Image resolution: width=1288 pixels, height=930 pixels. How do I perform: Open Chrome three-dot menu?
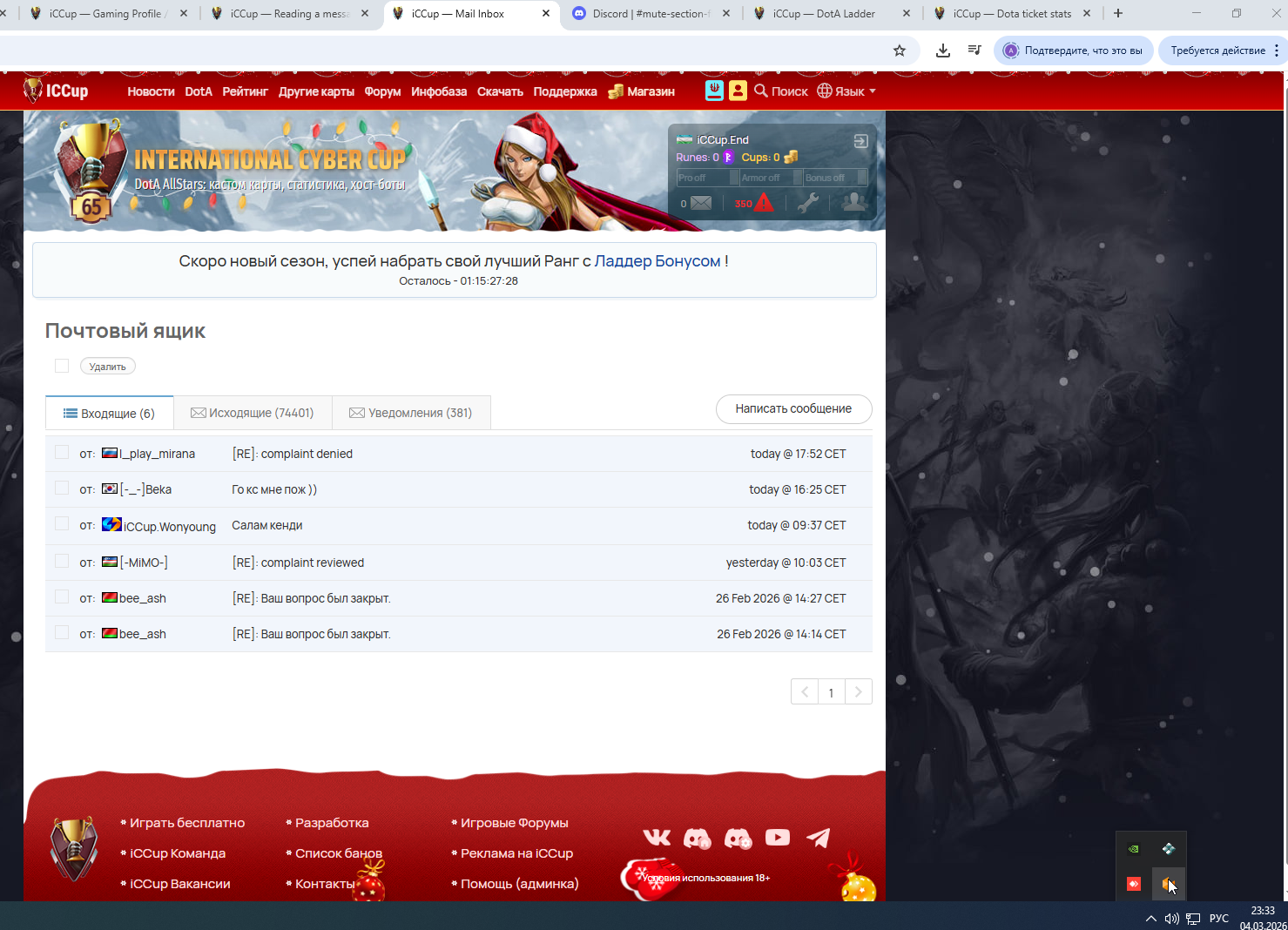click(x=1277, y=51)
